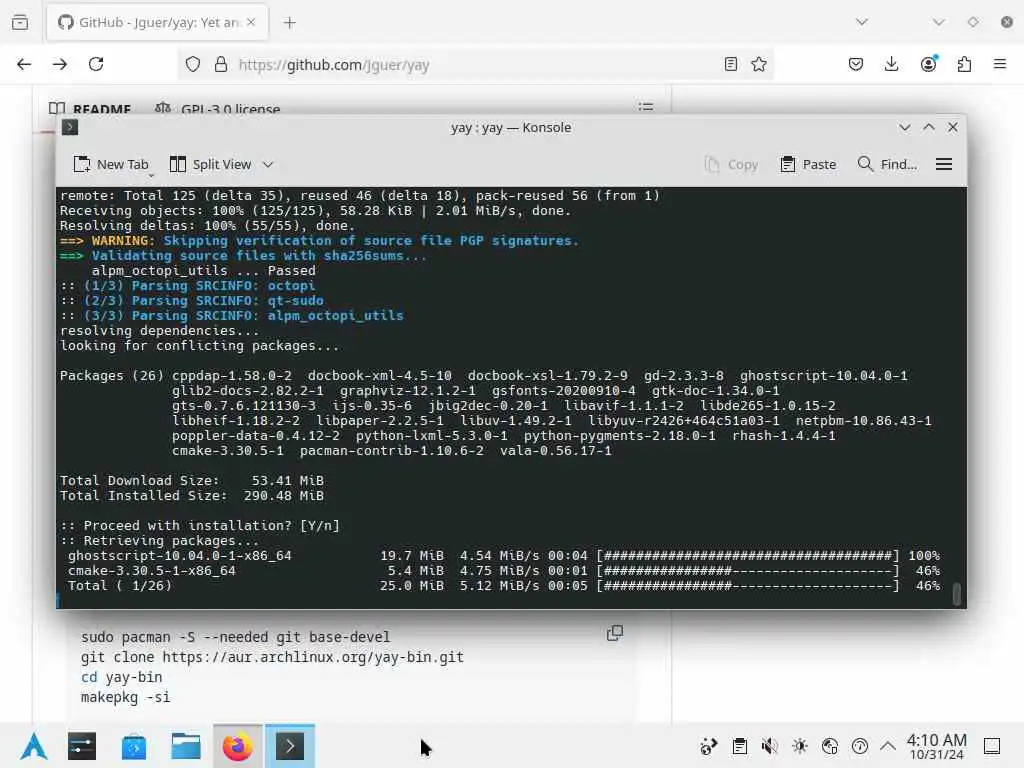Maximize Konsole window with up chevron

point(929,127)
